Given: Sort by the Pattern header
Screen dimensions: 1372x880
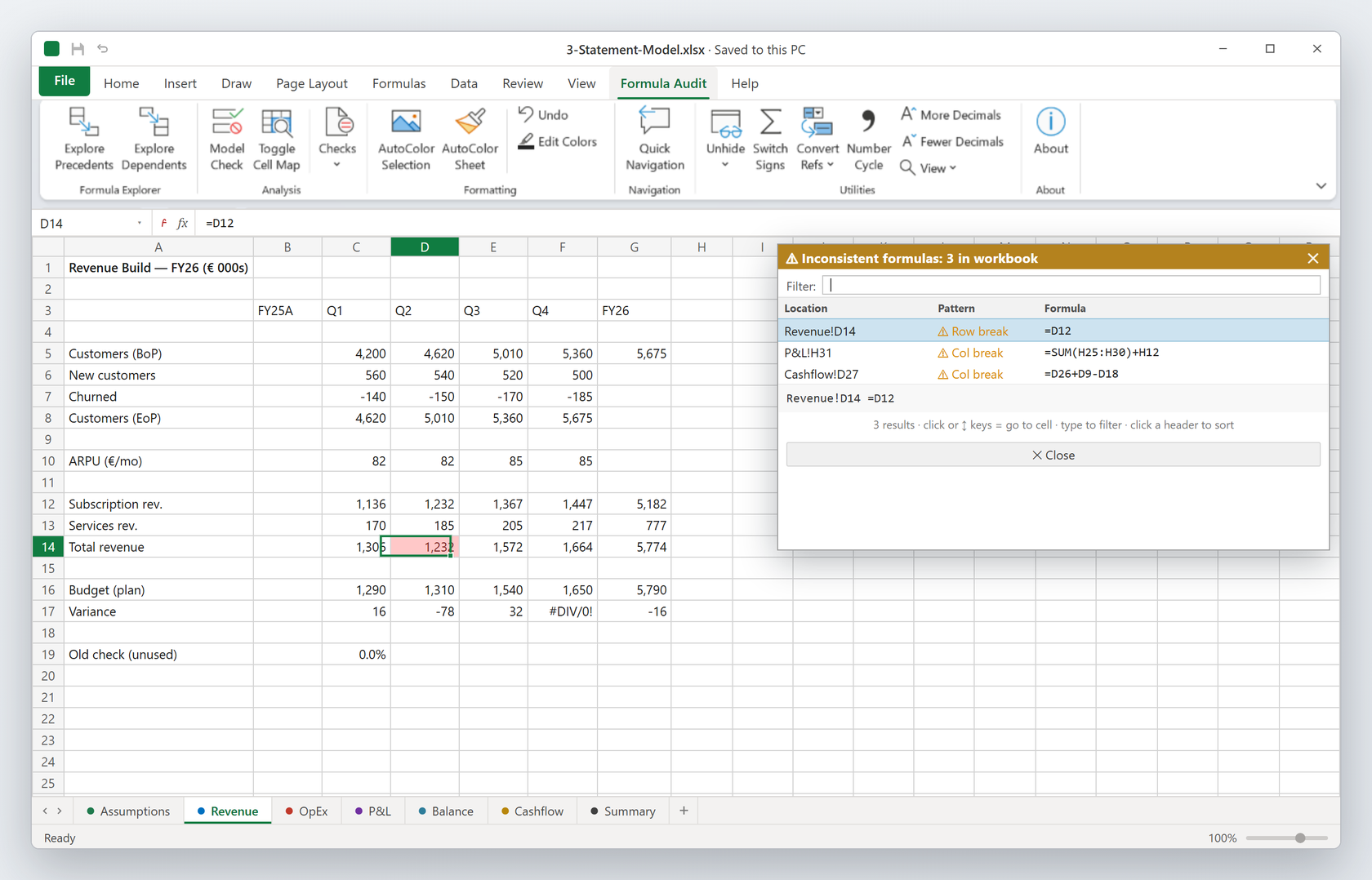Looking at the screenshot, I should 955,309.
